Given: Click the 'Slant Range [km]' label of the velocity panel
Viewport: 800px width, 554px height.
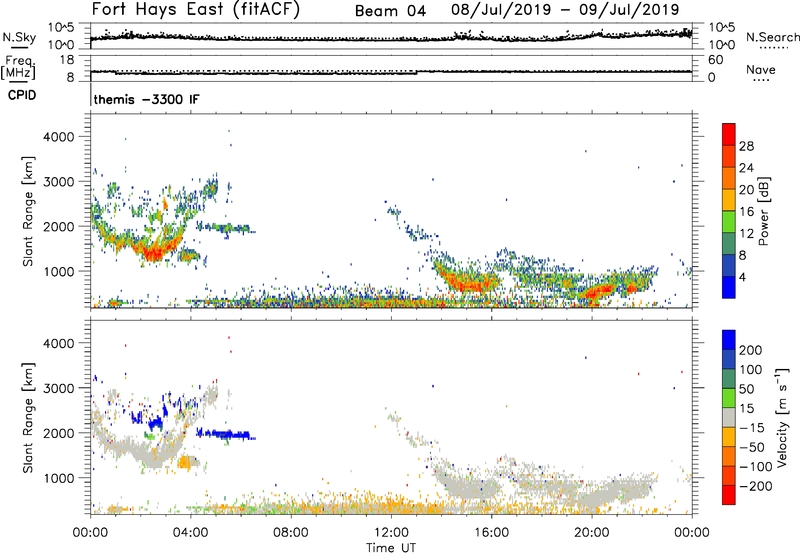Looking at the screenshot, I should pyautogui.click(x=28, y=417).
